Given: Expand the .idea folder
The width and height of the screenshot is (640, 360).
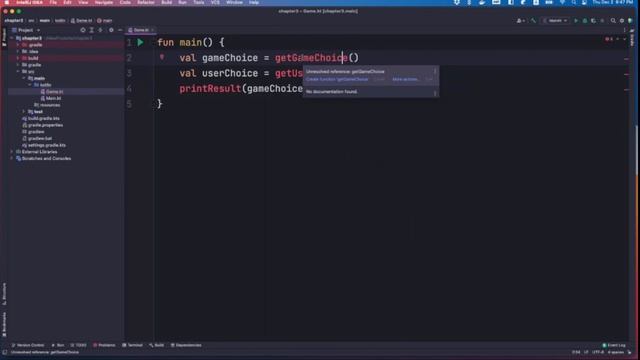Looking at the screenshot, I should 18,51.
